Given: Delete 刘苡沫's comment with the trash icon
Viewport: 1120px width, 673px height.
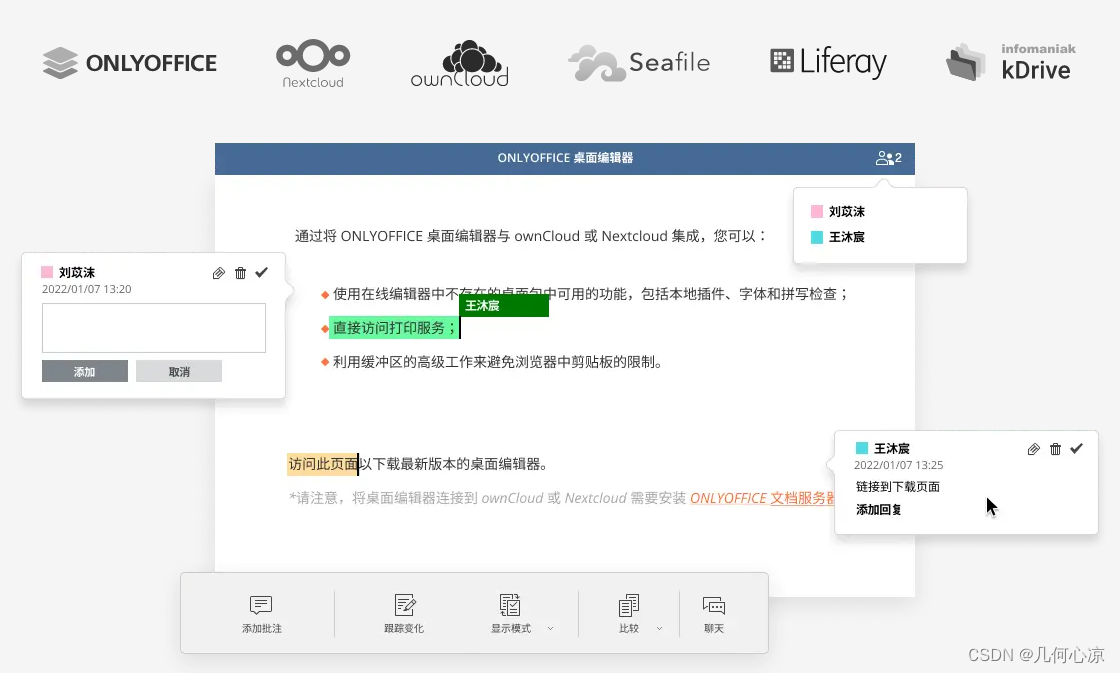Looking at the screenshot, I should pyautogui.click(x=241, y=273).
